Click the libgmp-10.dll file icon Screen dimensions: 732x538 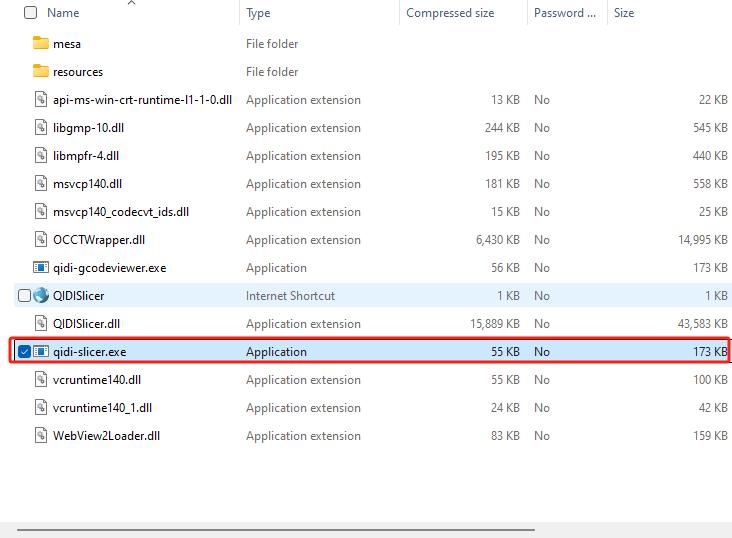(x=41, y=128)
